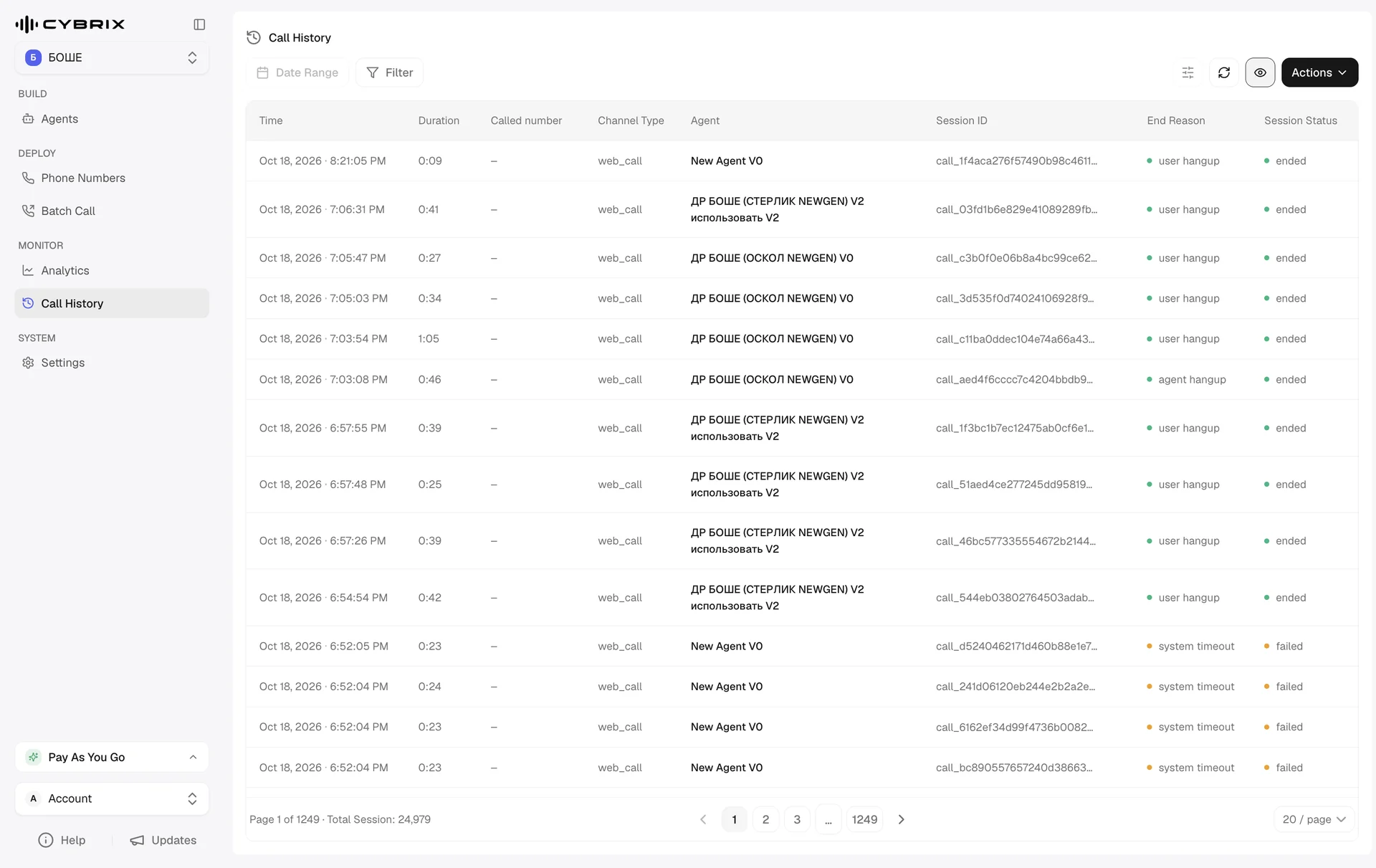Select page 1 in pagination
The image size is (1376, 868).
(734, 819)
